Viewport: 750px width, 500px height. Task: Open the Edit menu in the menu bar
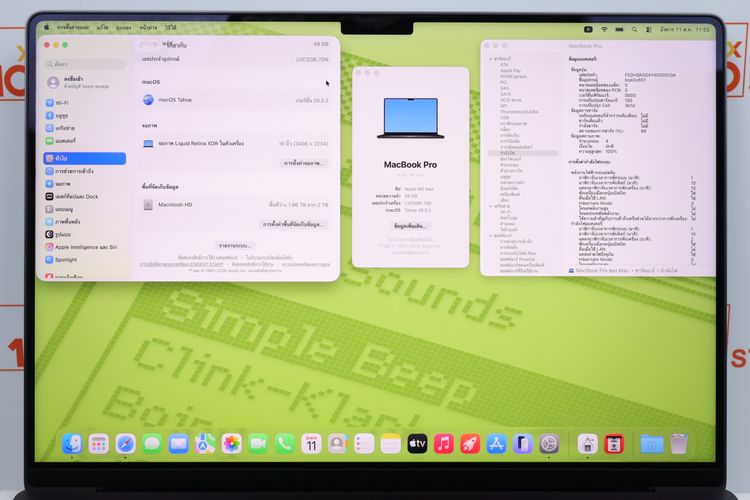(102, 28)
